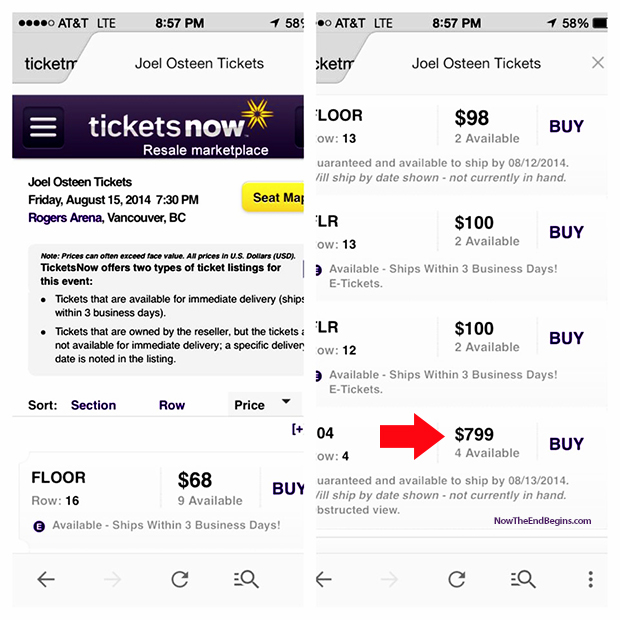This screenshot has width=620, height=620.
Task: Buy the $799 tickets
Action: (566, 444)
